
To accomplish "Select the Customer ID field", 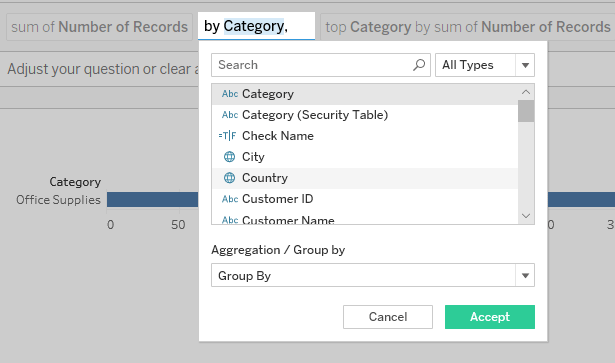I will 365,199.
